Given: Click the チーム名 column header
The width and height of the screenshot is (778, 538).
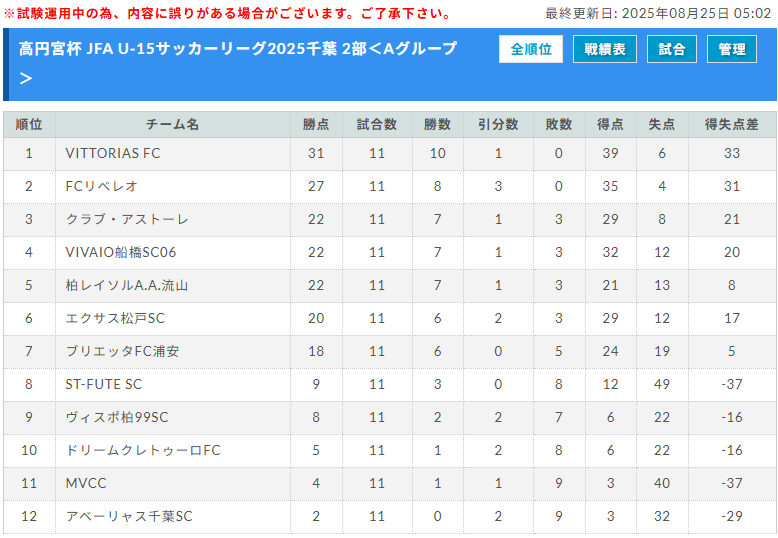Looking at the screenshot, I should 173,124.
